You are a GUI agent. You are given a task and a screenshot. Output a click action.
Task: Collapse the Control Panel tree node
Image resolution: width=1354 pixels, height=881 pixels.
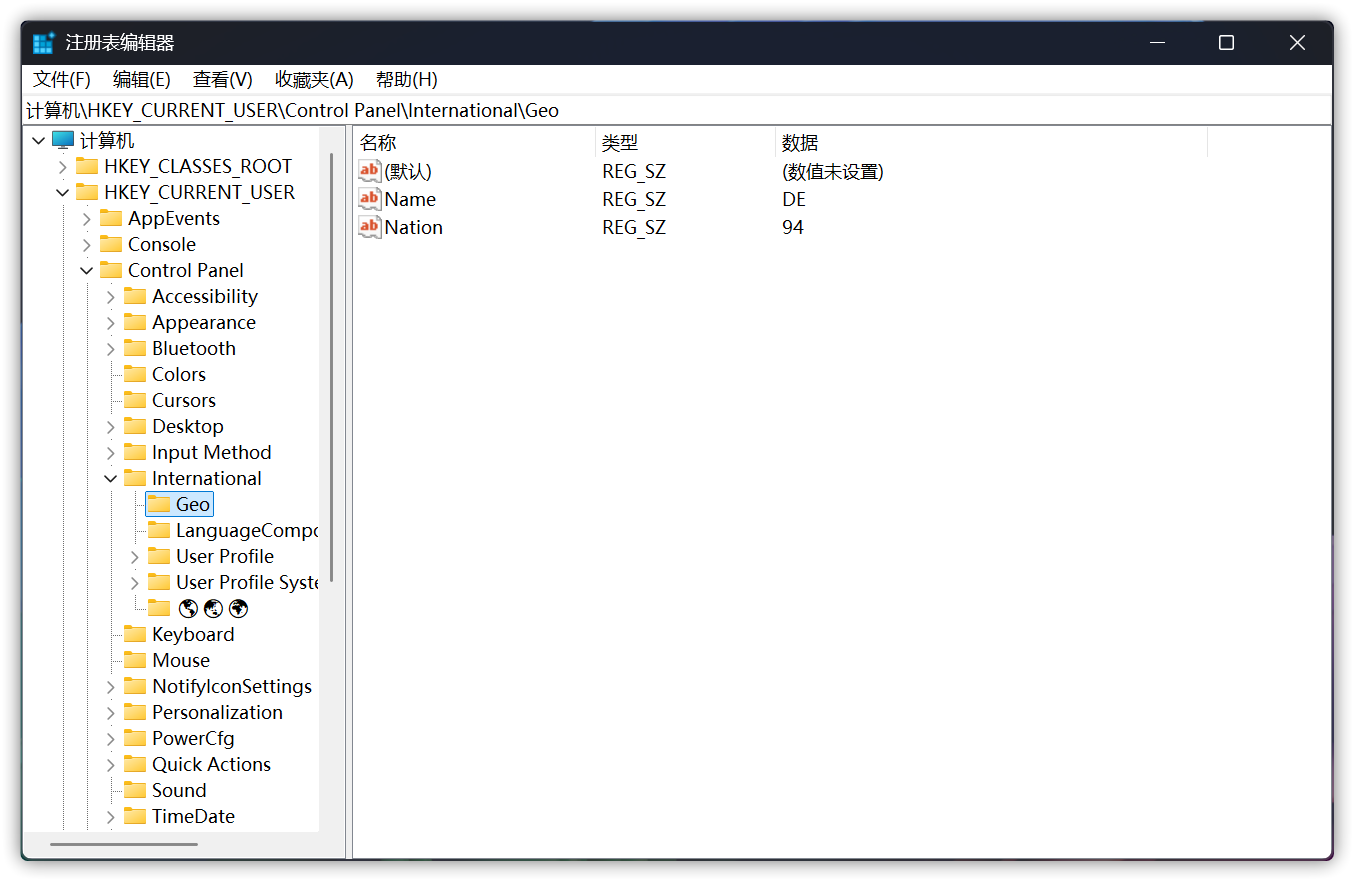(x=87, y=270)
